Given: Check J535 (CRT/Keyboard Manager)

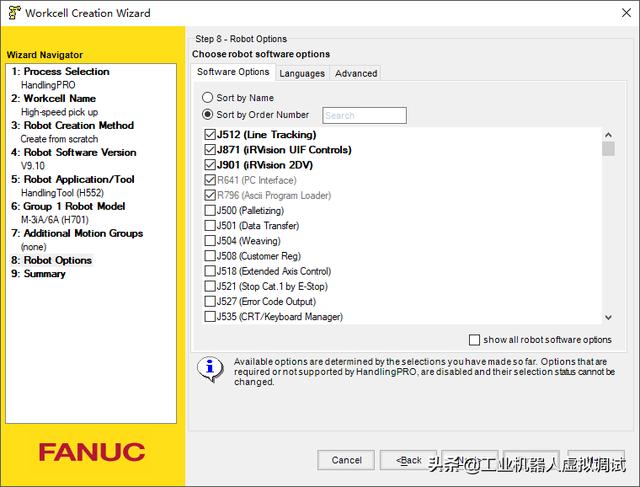Looking at the screenshot, I should [210, 316].
